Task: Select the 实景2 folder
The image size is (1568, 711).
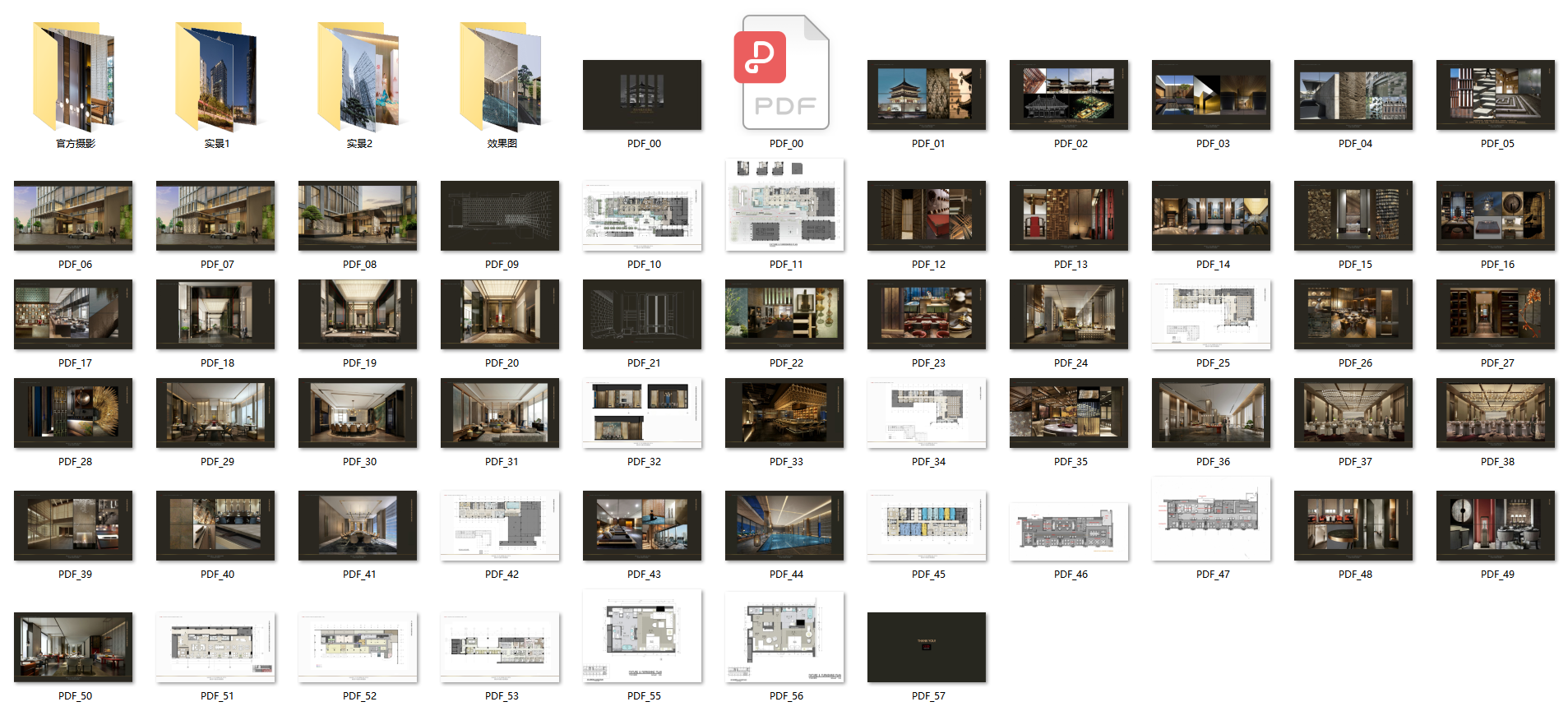Action: click(x=358, y=78)
